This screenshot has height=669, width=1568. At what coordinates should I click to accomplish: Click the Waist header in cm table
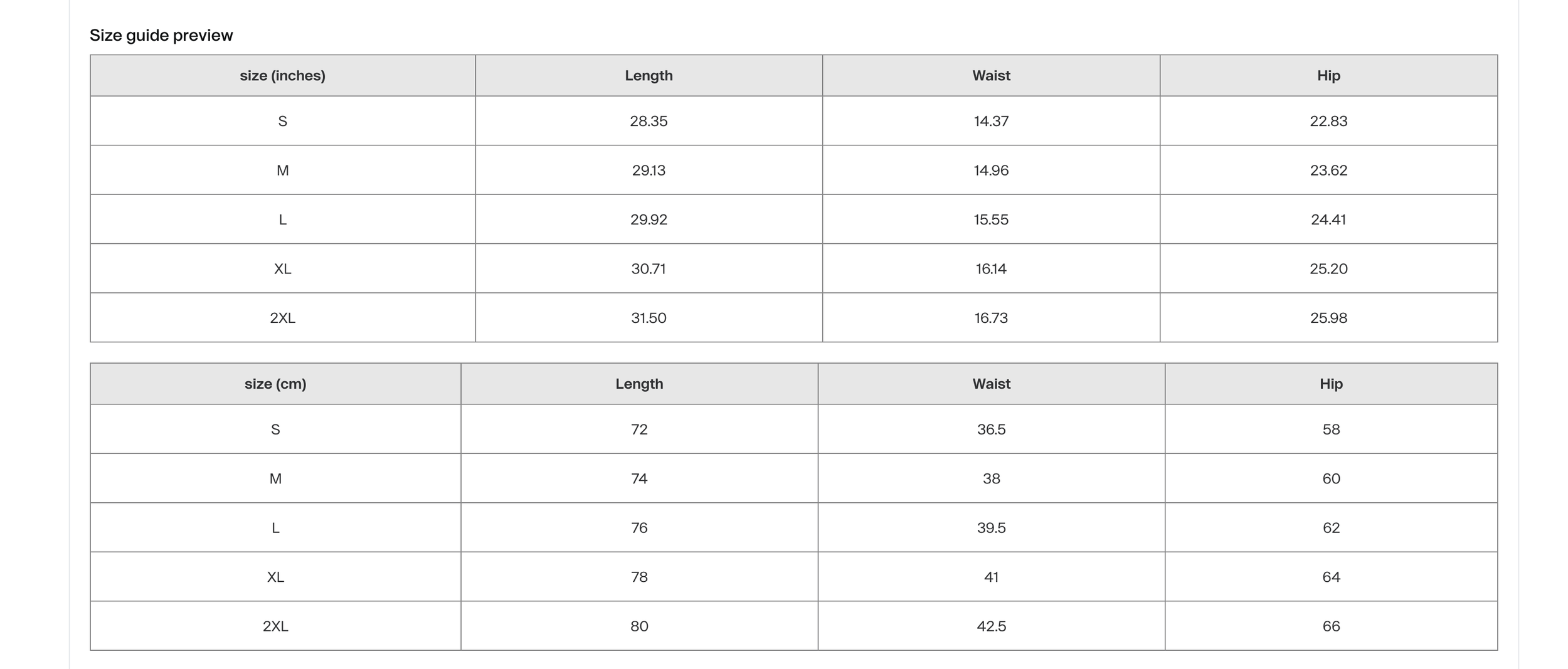(x=991, y=384)
